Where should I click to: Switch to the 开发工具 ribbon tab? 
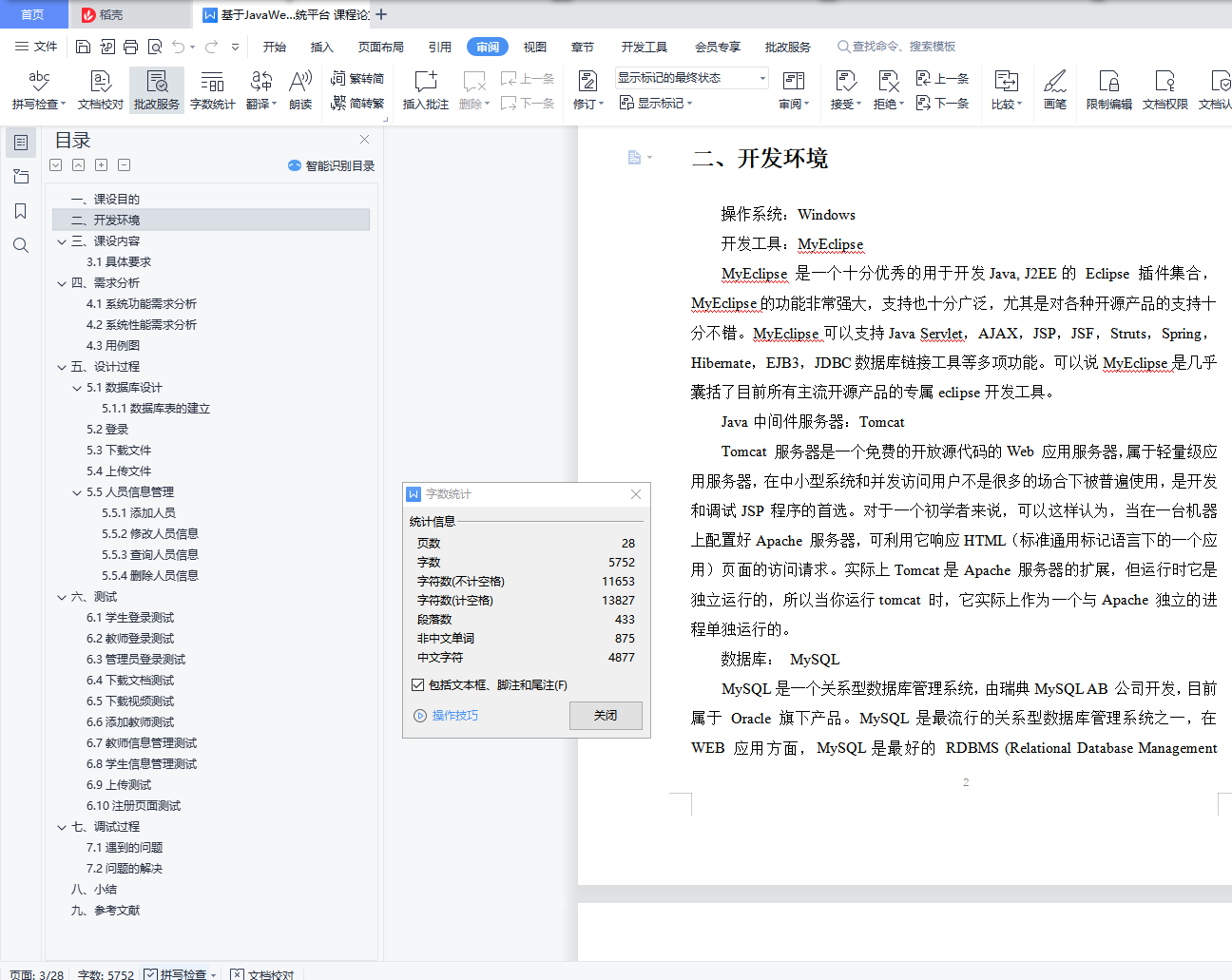645,47
